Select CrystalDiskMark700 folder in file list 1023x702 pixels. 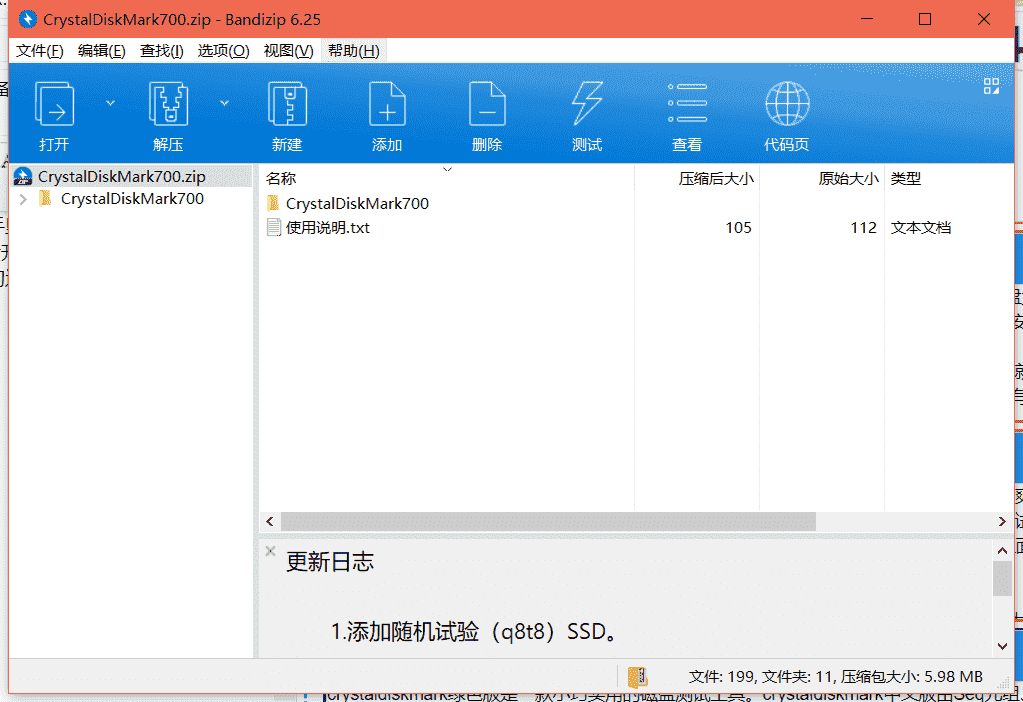point(357,204)
